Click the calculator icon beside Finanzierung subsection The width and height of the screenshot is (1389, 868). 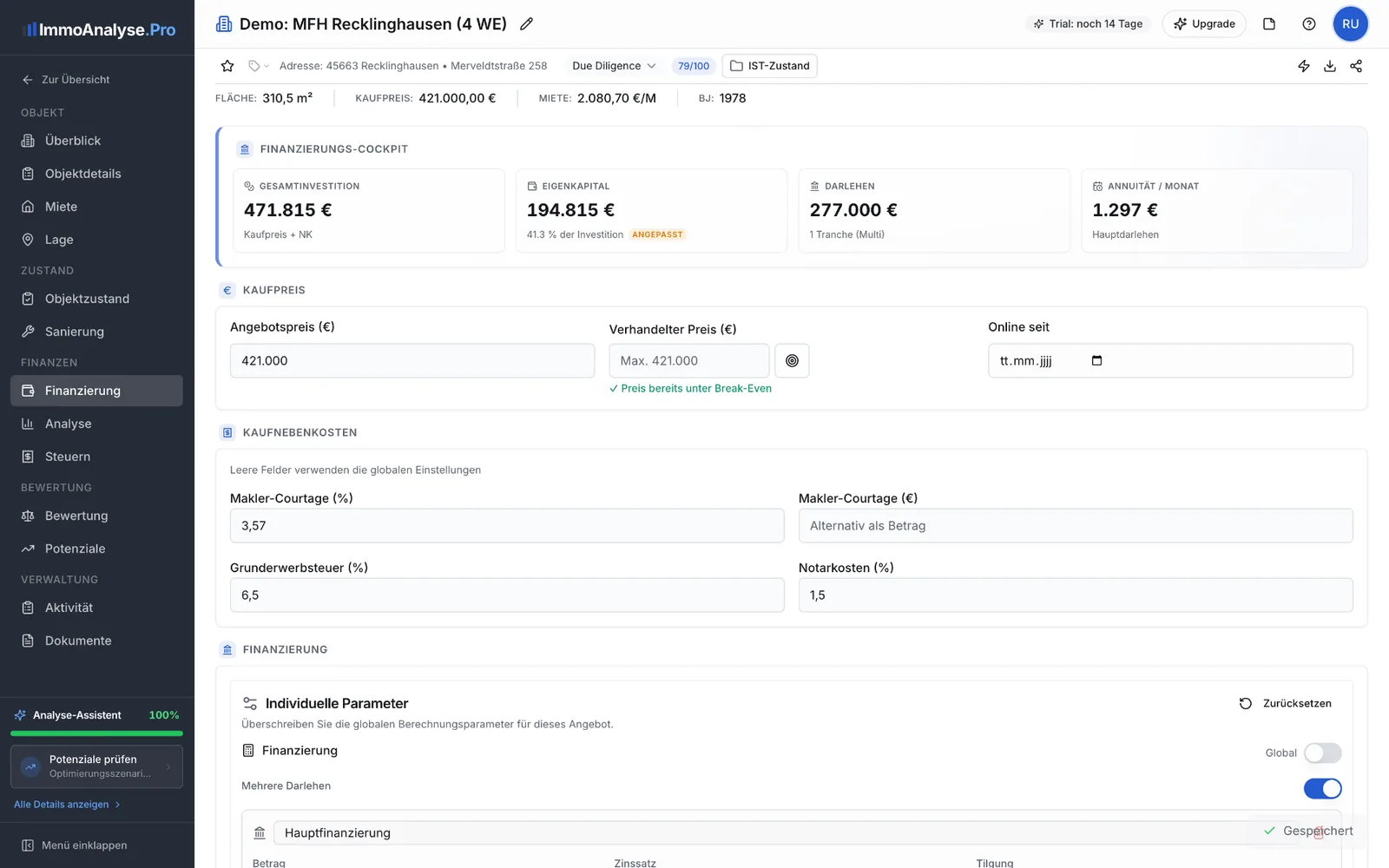pos(248,751)
